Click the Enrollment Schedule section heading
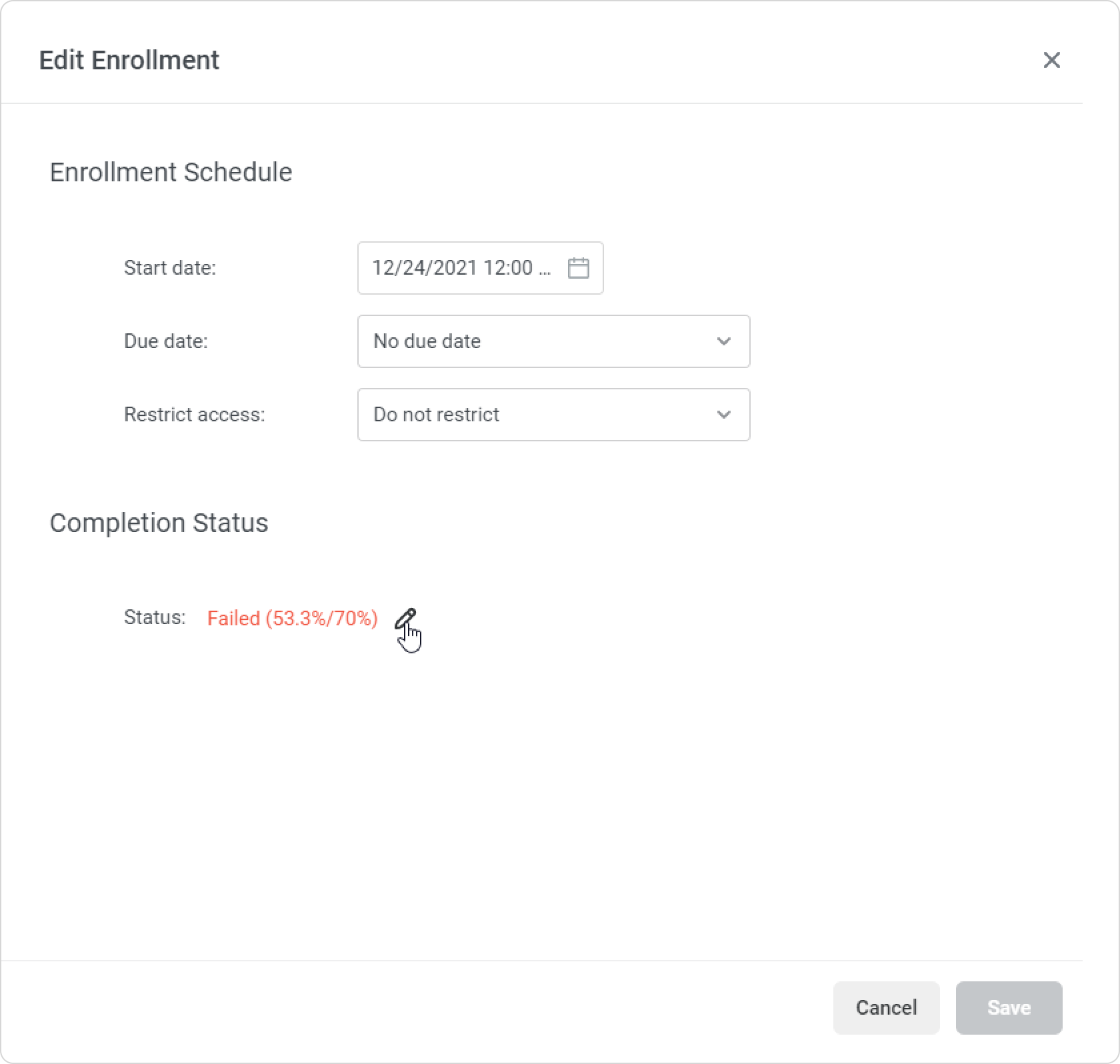1120x1064 pixels. tap(171, 172)
